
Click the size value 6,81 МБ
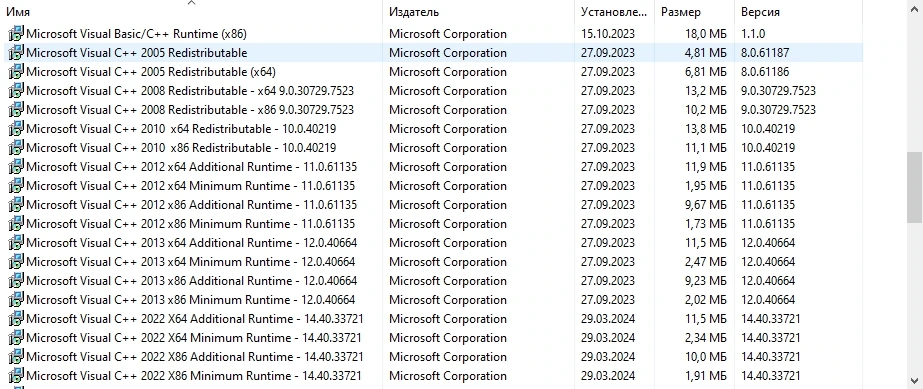pos(706,72)
